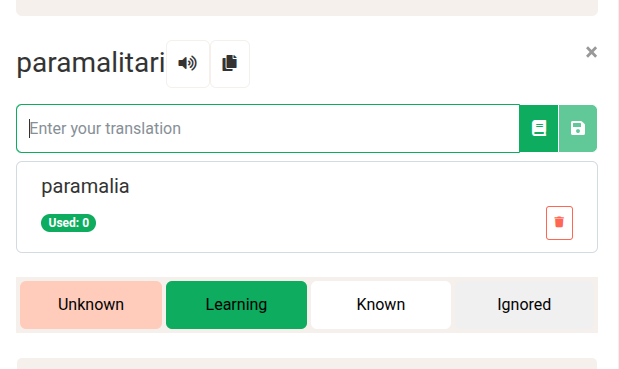Play audio pronunciation of paramalitari
The height and width of the screenshot is (369, 619).
pos(188,64)
